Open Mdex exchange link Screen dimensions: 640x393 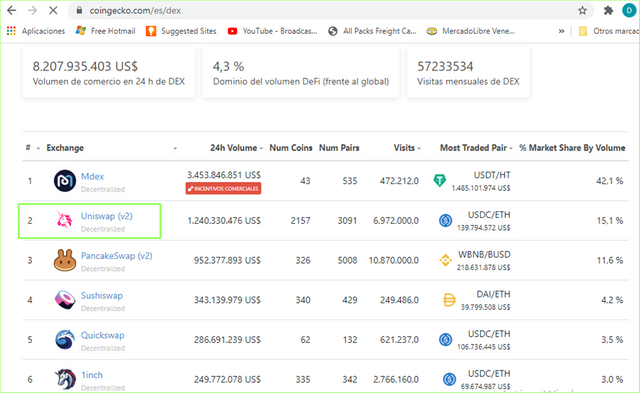92,176
